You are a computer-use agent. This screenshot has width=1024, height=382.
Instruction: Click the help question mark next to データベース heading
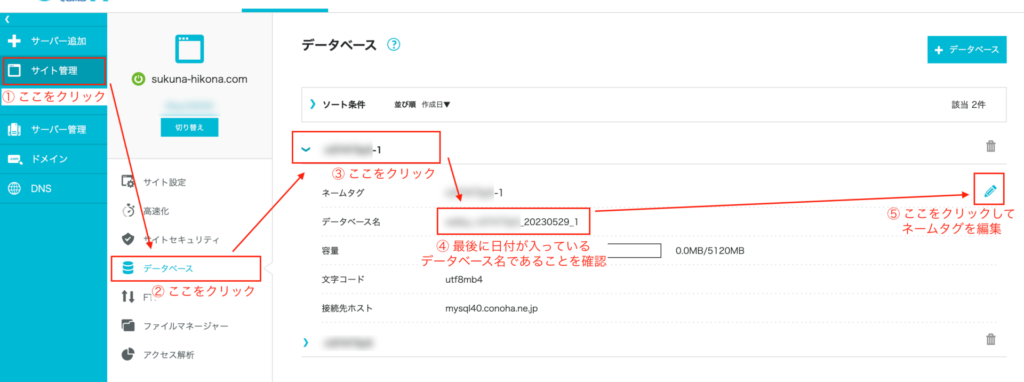(393, 45)
